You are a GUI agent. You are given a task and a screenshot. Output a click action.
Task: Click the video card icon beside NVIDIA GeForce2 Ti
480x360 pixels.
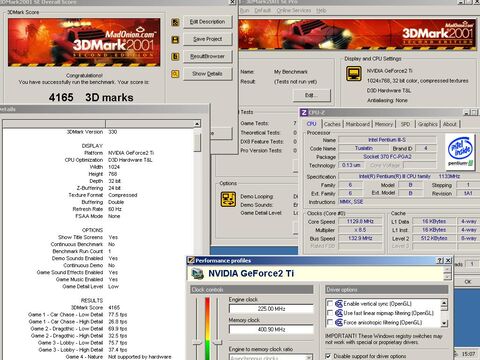[198, 274]
